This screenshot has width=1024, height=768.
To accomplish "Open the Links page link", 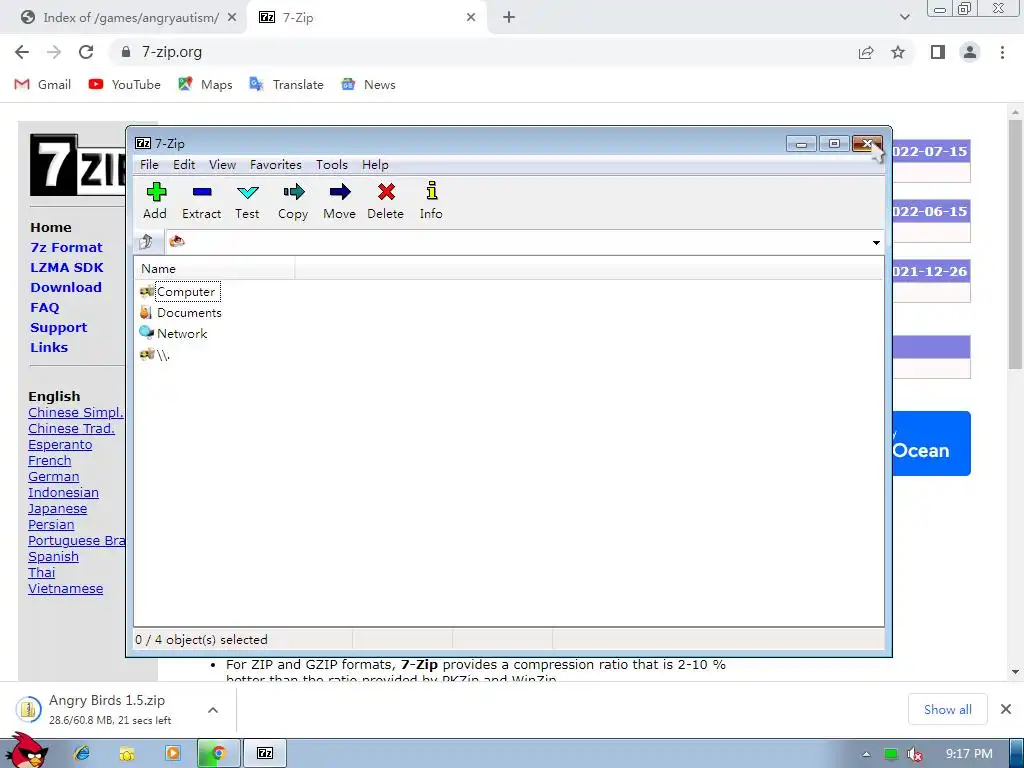I will click(x=49, y=347).
